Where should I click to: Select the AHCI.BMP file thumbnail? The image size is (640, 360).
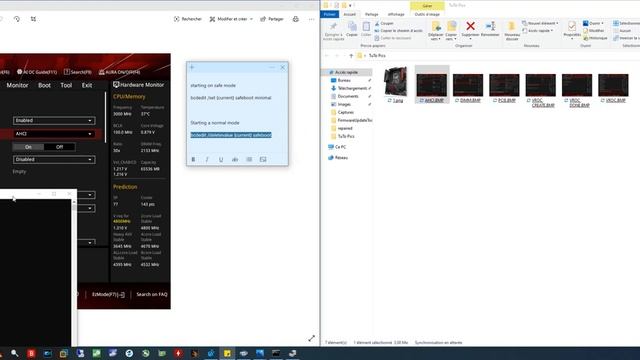[x=432, y=85]
